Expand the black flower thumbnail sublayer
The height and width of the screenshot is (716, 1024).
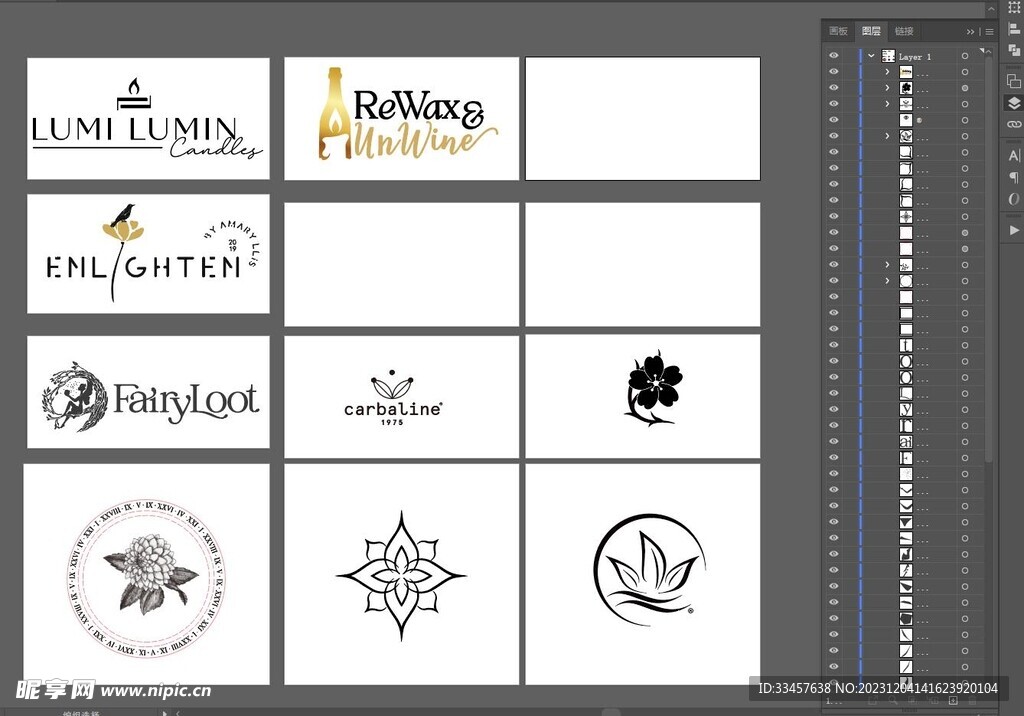(x=887, y=88)
